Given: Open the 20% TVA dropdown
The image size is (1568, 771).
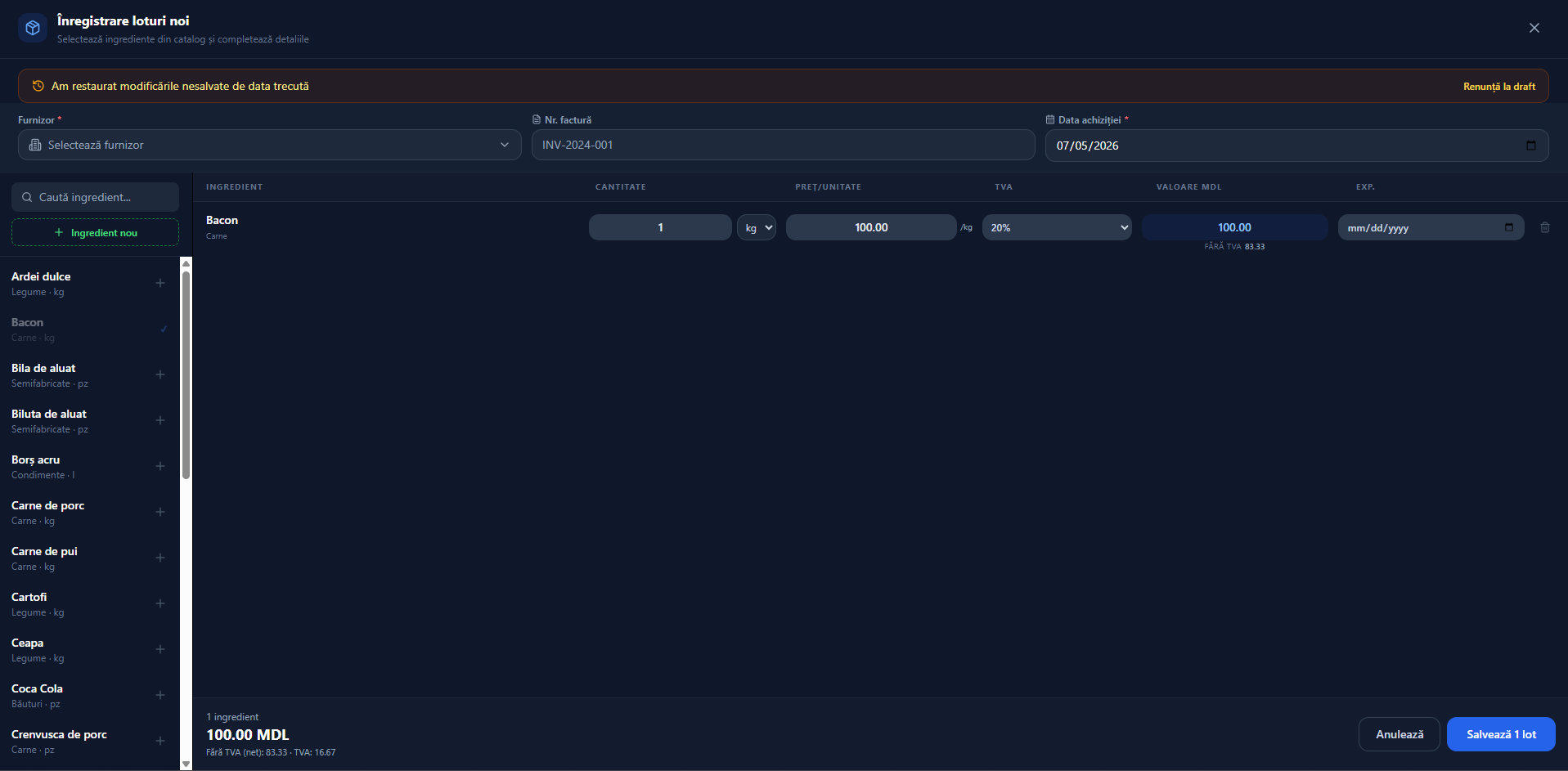Looking at the screenshot, I should (1057, 227).
